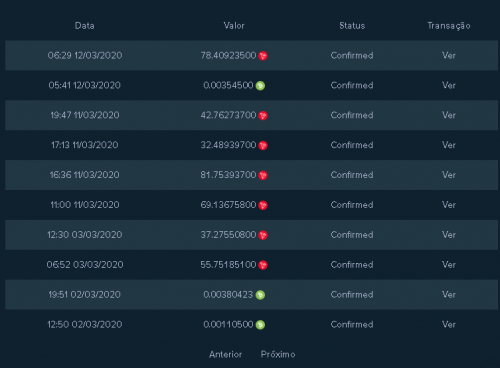Click the TRON coin icon beside 69.13675800
Image resolution: width=500 pixels, height=368 pixels.
(263, 205)
